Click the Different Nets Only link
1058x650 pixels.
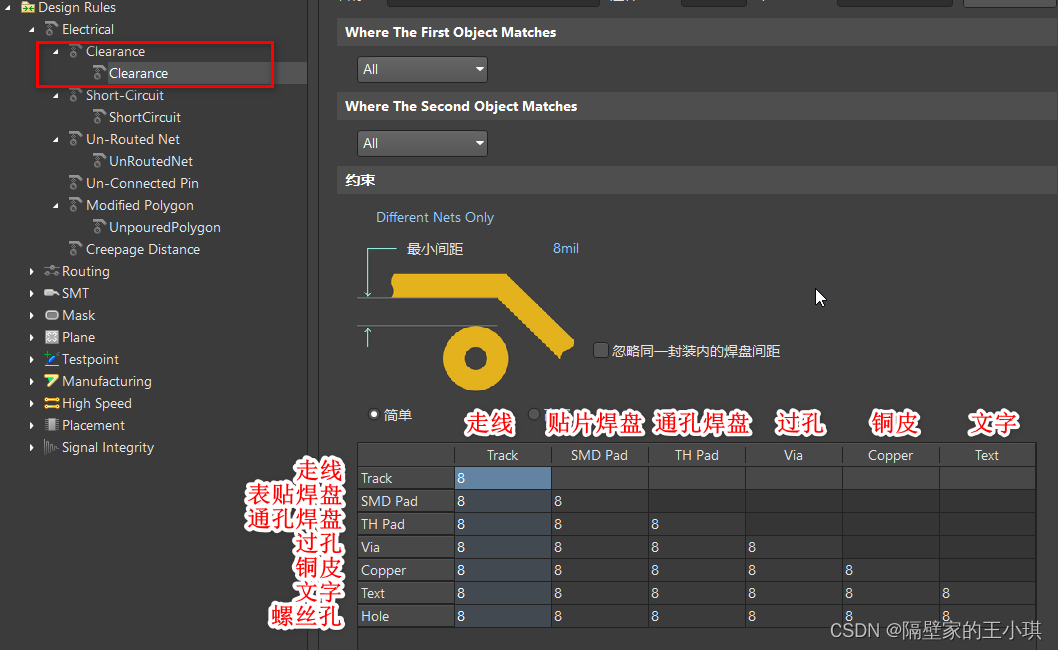coord(434,217)
